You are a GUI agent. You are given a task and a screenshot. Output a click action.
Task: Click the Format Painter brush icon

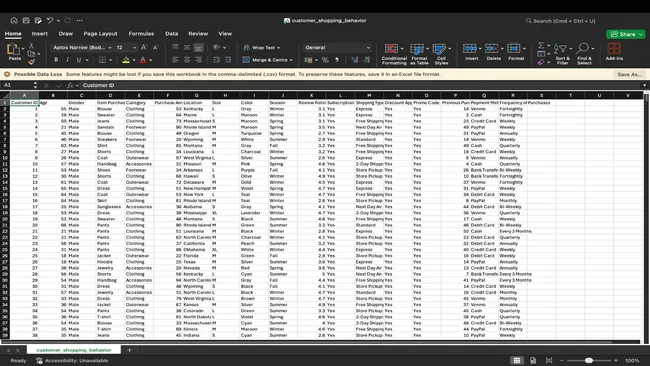pos(31,62)
